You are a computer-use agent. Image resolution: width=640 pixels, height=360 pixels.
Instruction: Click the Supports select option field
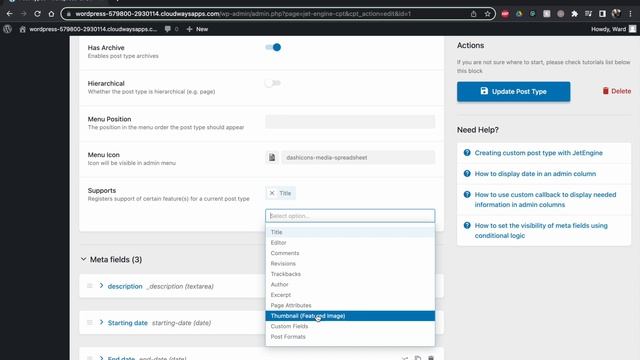350,216
